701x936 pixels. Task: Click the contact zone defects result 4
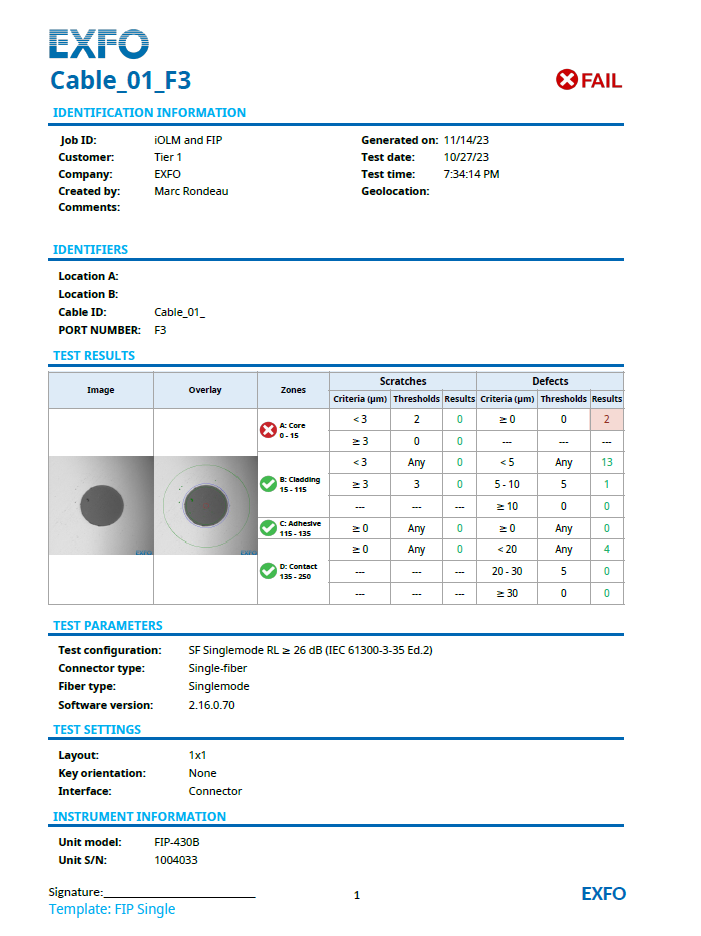(x=607, y=549)
